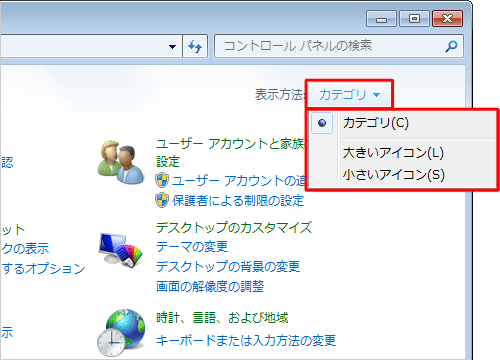The width and height of the screenshot is (500, 360).
Task: Click the クの表示 link at left
Action: [x=25, y=249]
